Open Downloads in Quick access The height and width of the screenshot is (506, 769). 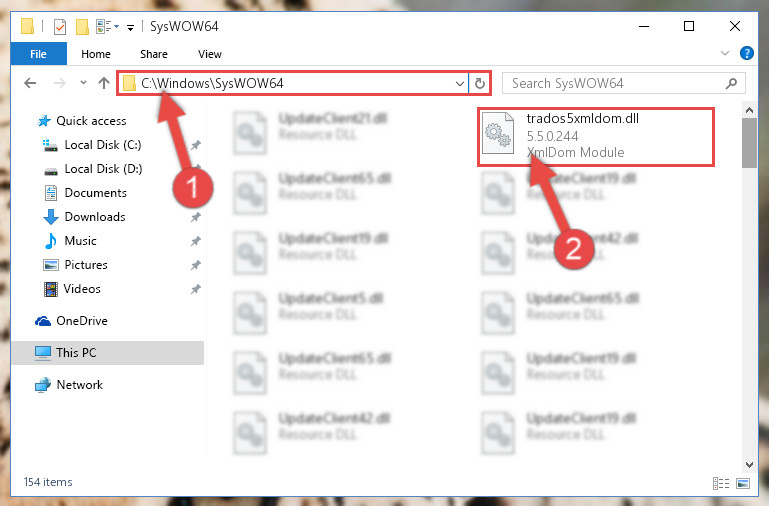coord(95,217)
